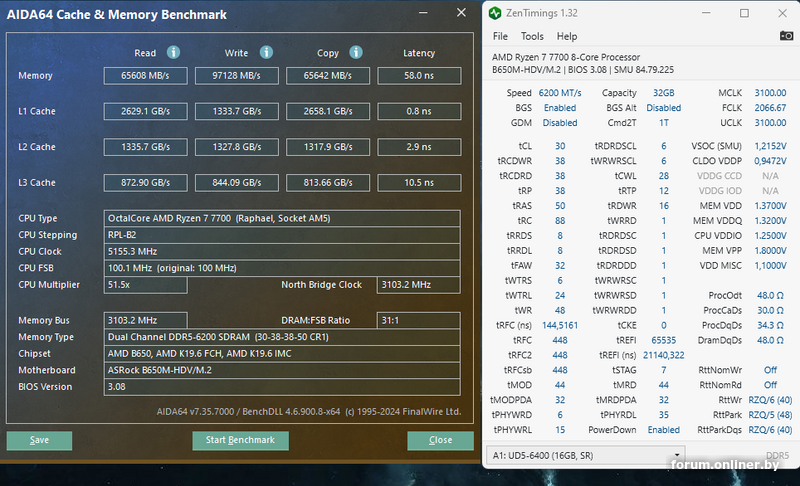Click the Speed value 6200 MT/s
The image size is (800, 486).
pyautogui.click(x=560, y=93)
